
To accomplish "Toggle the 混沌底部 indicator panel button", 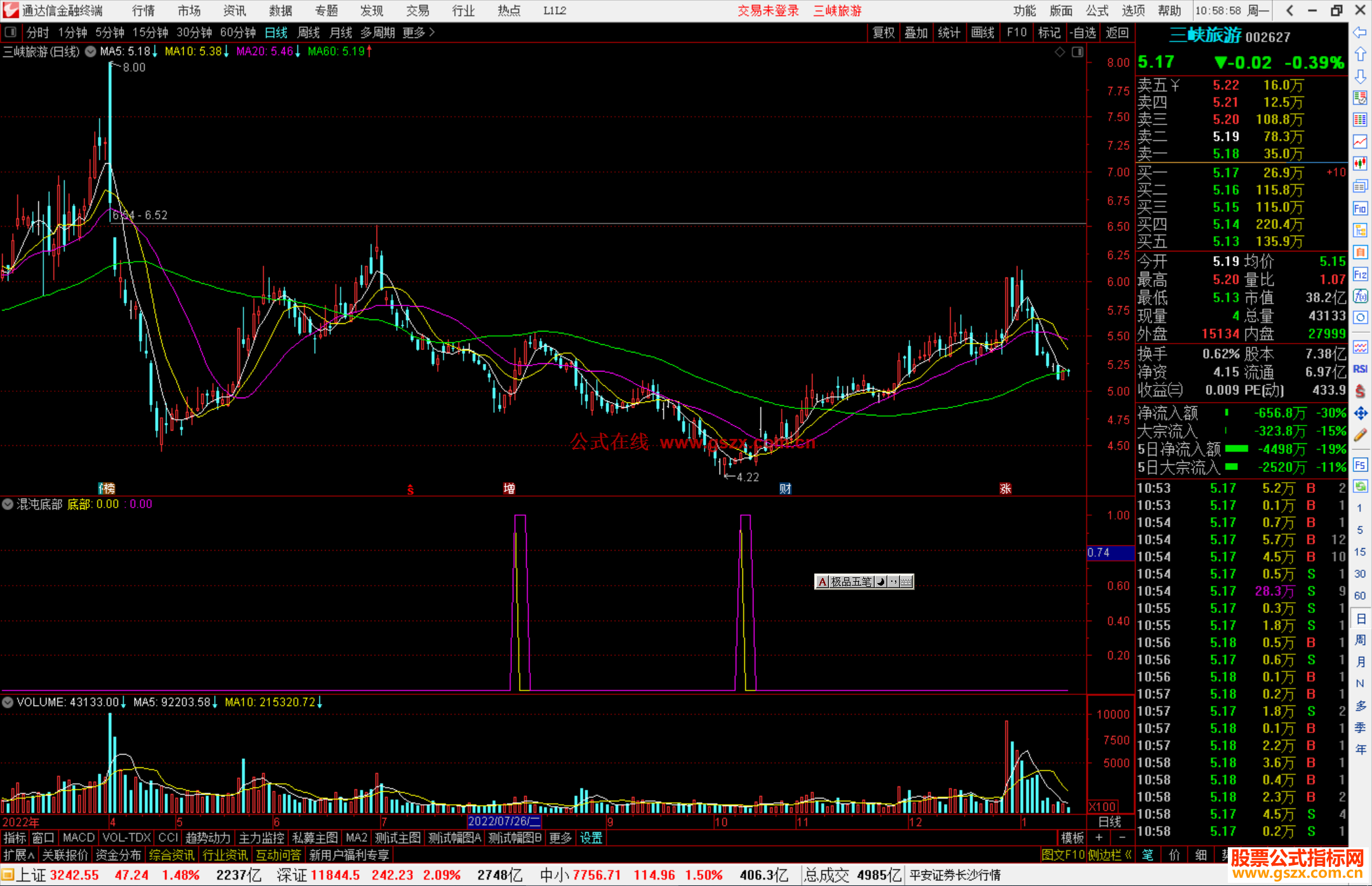I will (x=8, y=504).
